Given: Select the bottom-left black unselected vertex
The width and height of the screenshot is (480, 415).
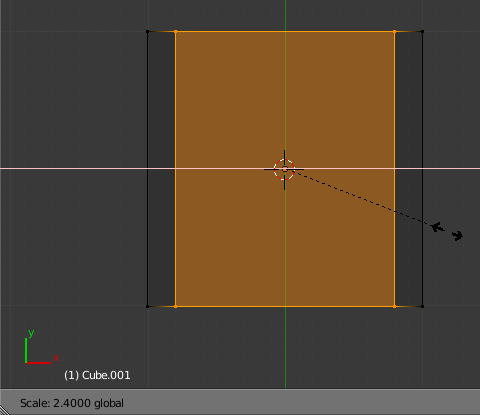Looking at the screenshot, I should tap(148, 306).
